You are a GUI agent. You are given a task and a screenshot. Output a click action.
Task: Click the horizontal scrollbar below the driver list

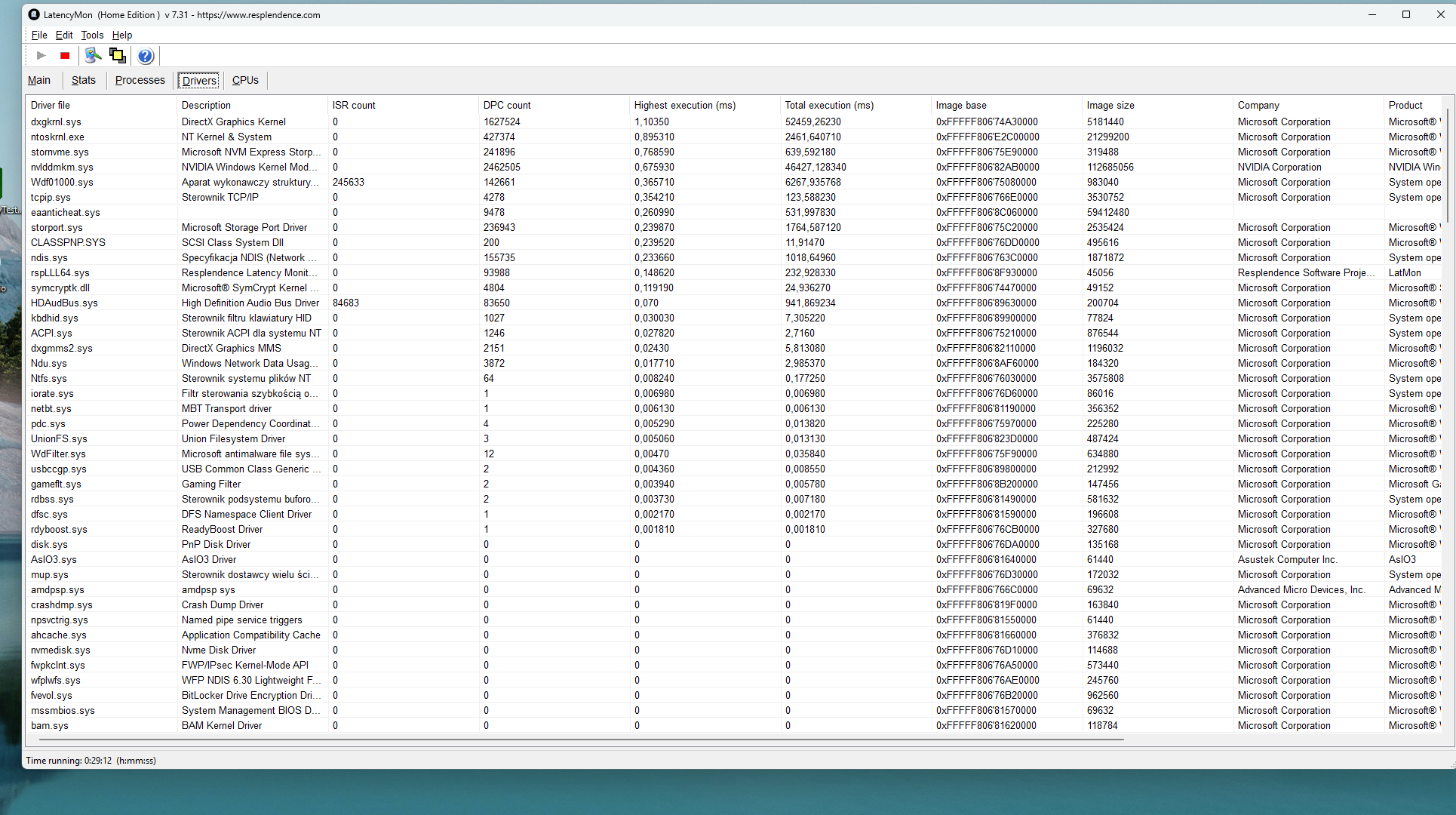pos(581,740)
